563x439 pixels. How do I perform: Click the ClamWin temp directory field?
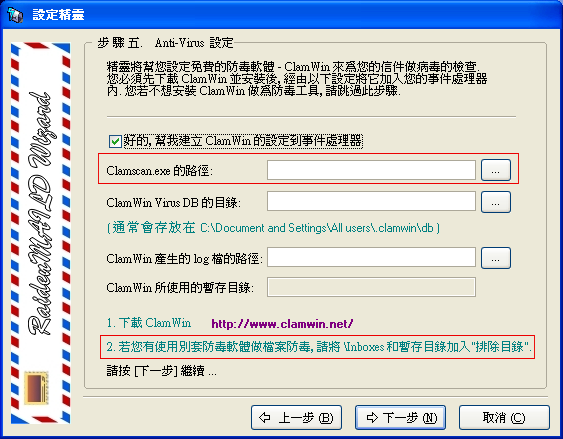pos(371,287)
